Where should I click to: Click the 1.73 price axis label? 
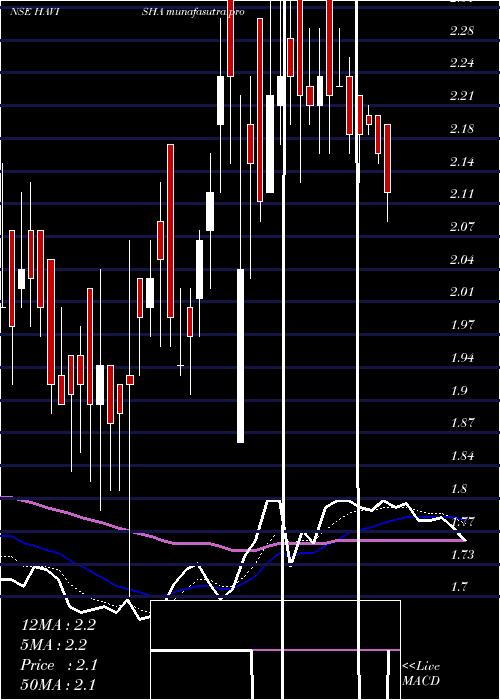coord(462,554)
